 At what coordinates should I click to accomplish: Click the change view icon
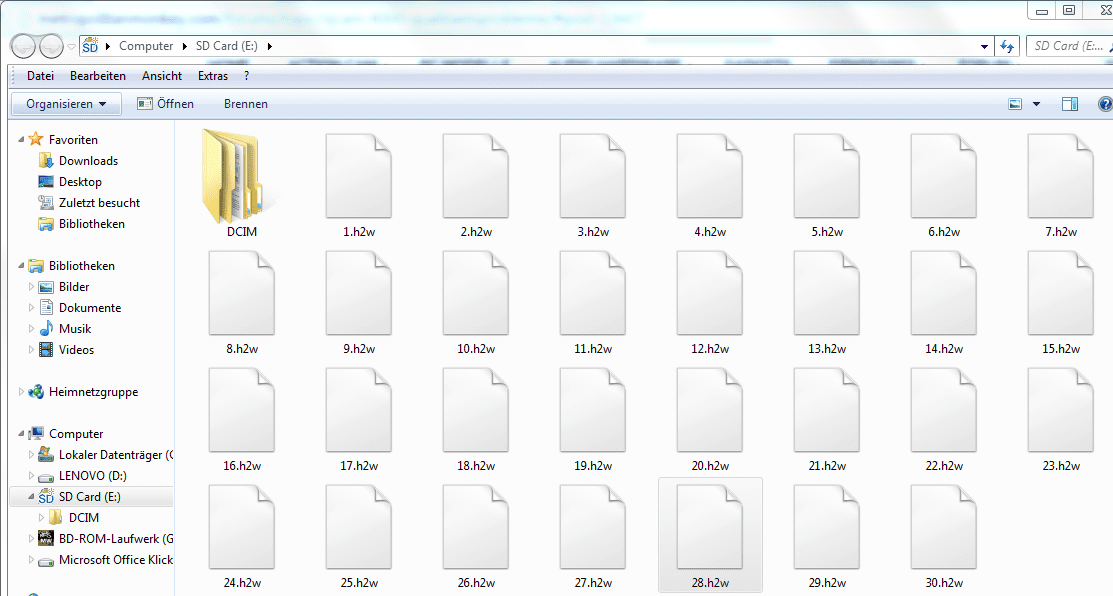click(x=1015, y=104)
